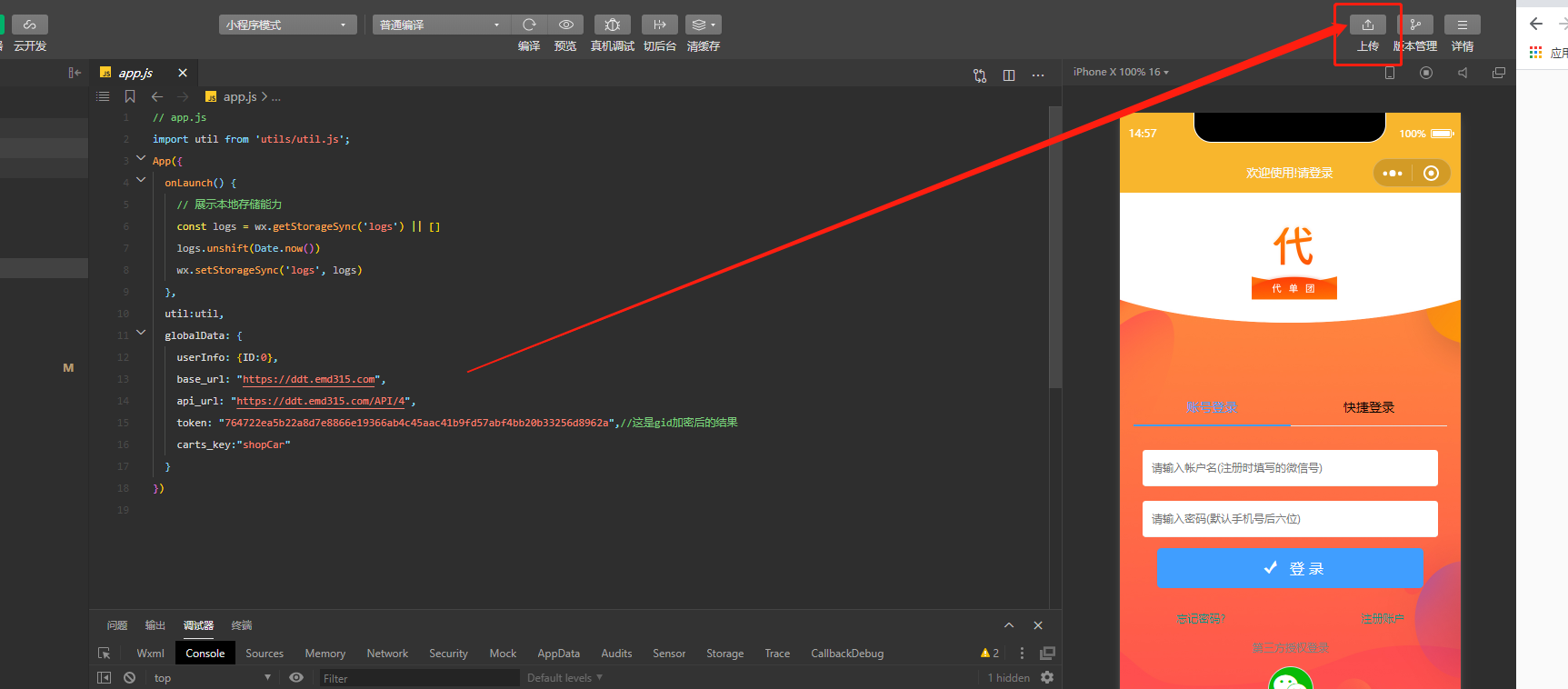Select the element inspector arrow icon
The width and height of the screenshot is (1568, 689).
105,654
